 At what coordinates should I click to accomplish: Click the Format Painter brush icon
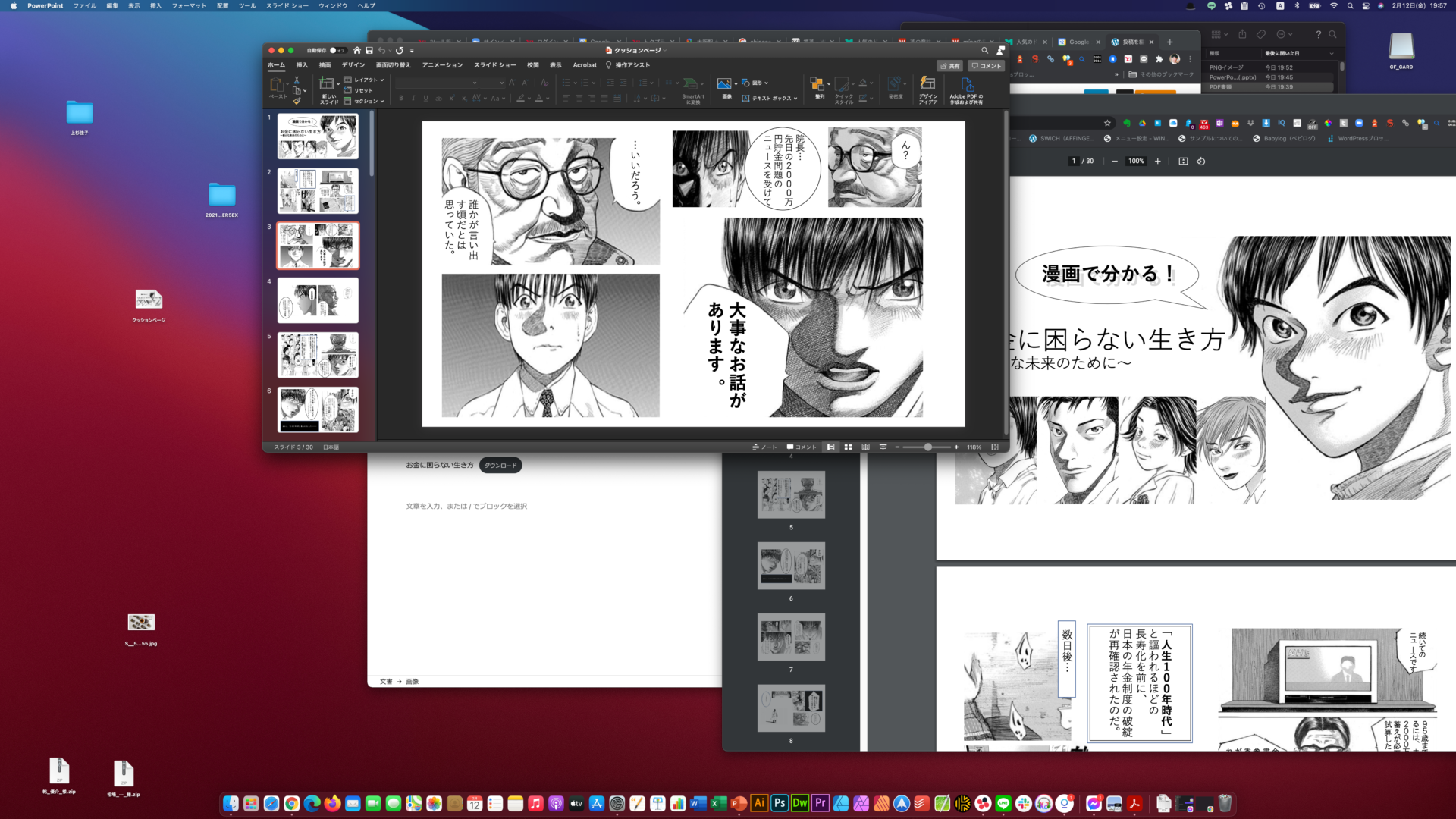(297, 100)
